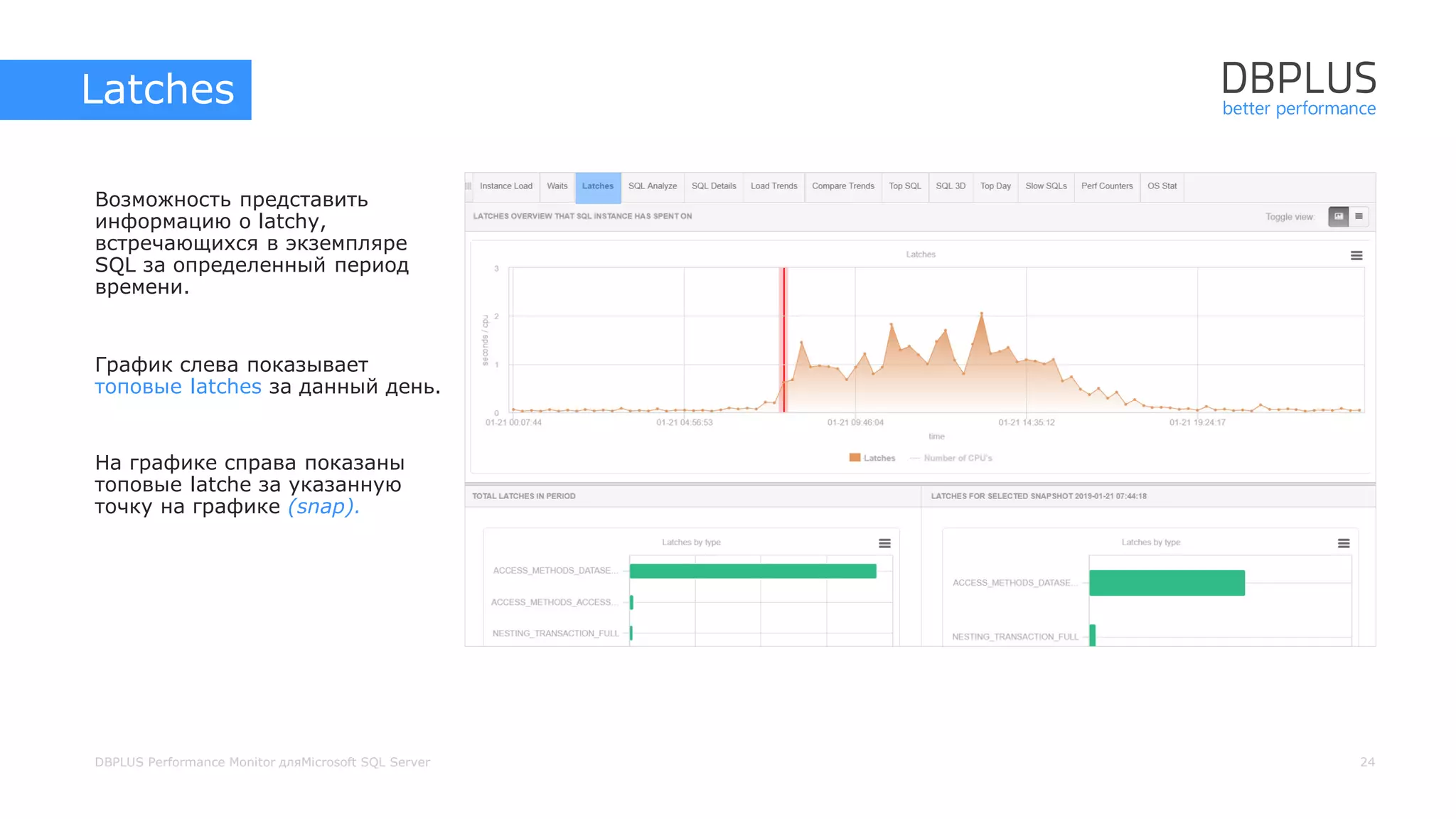Click the Latches slide title banner
Image resolution: width=1456 pixels, height=819 pixels.
point(126,90)
